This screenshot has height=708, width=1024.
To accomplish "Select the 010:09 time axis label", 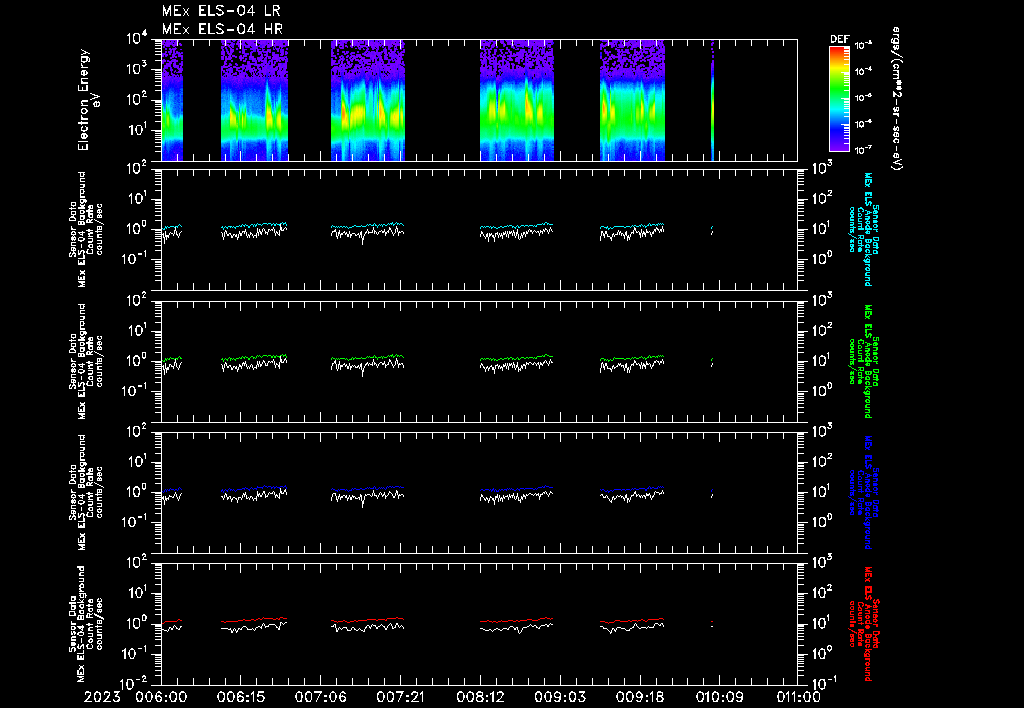I will click(719, 697).
